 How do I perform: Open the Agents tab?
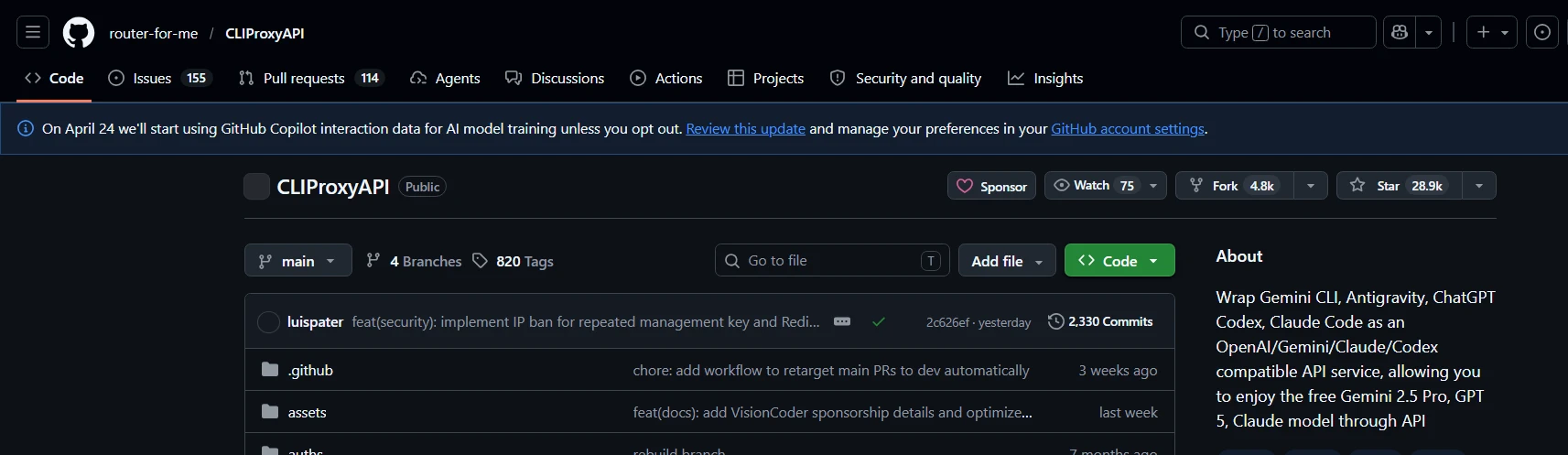[445, 78]
